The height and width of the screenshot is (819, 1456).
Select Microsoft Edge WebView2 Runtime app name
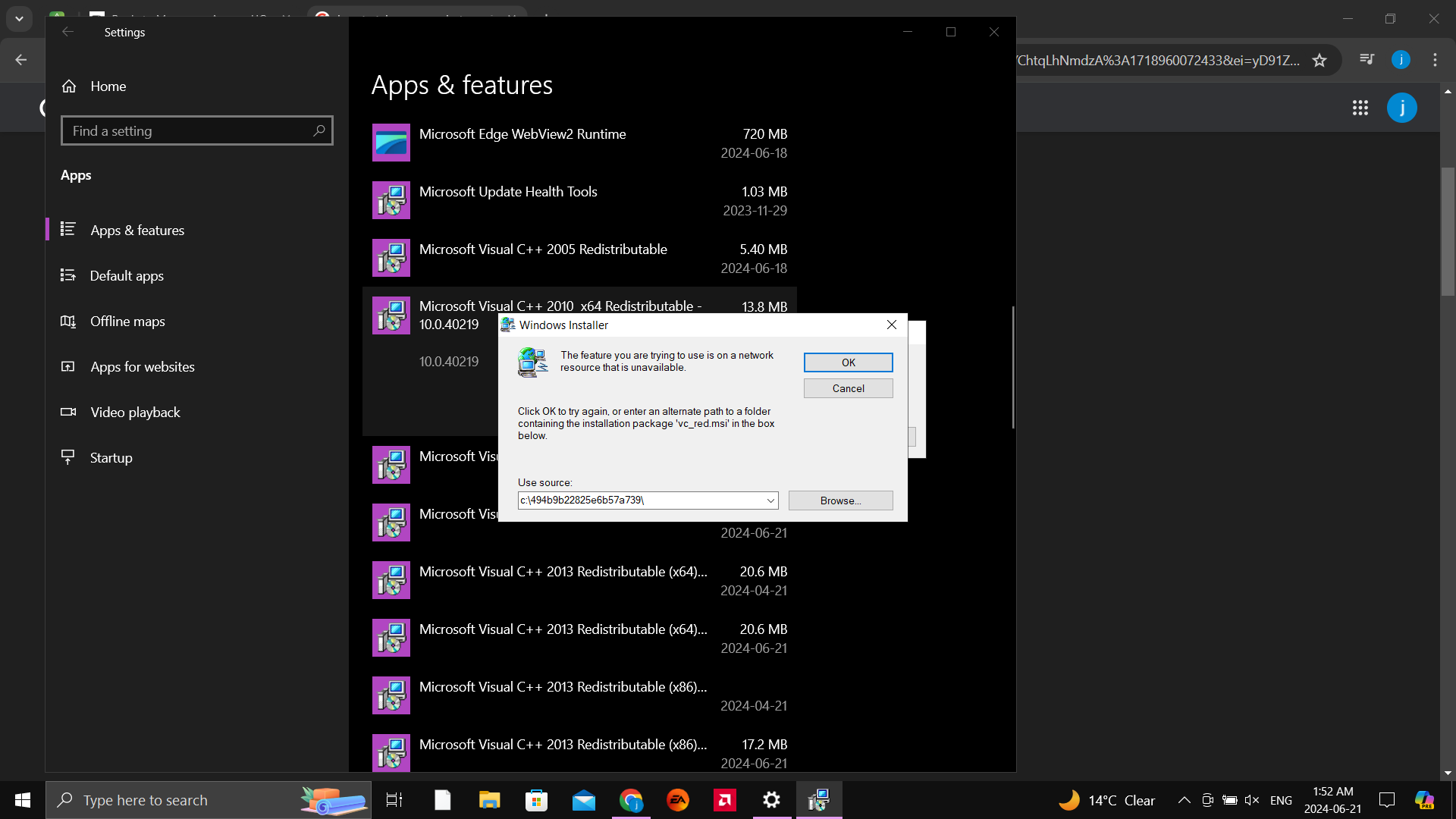tap(522, 134)
